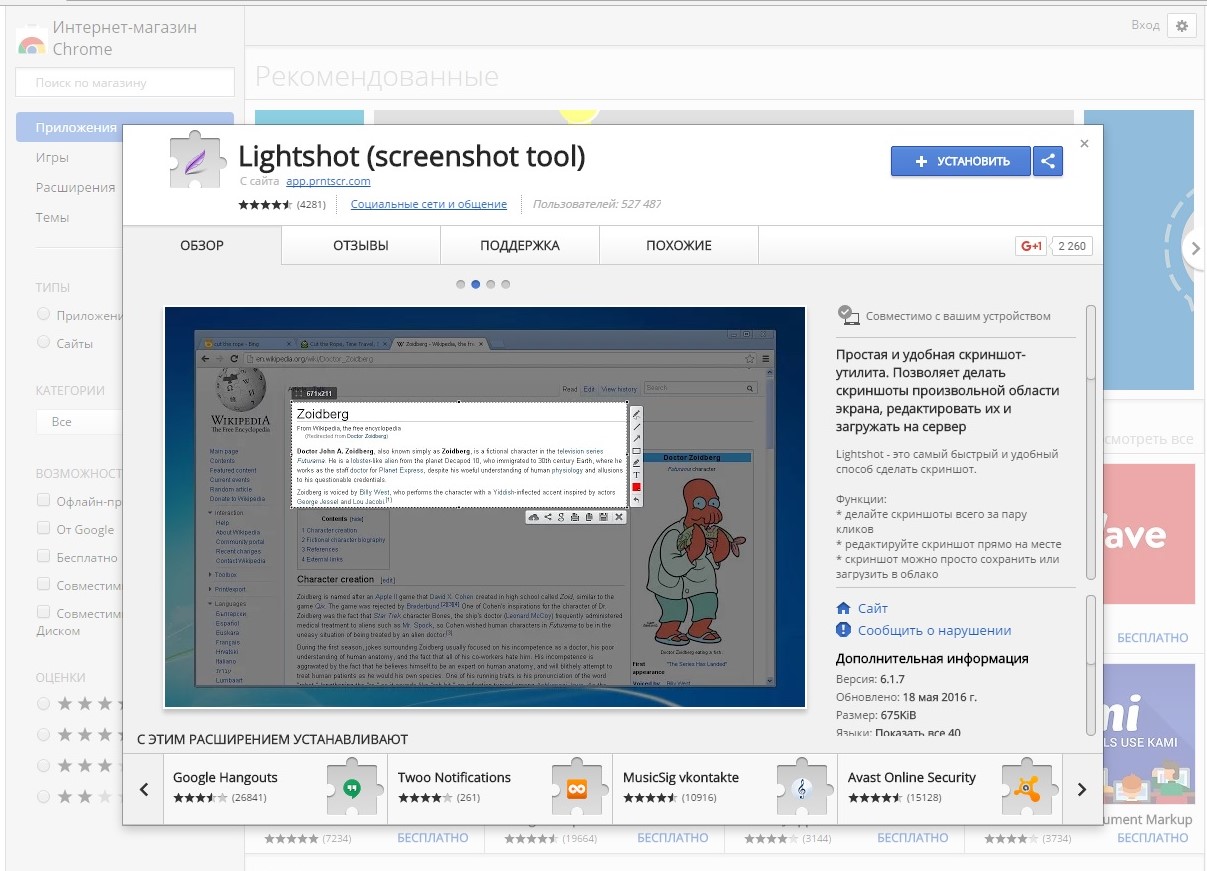Click the home icon next to Сайт
Viewport: 1207px width, 871px height.
[843, 608]
